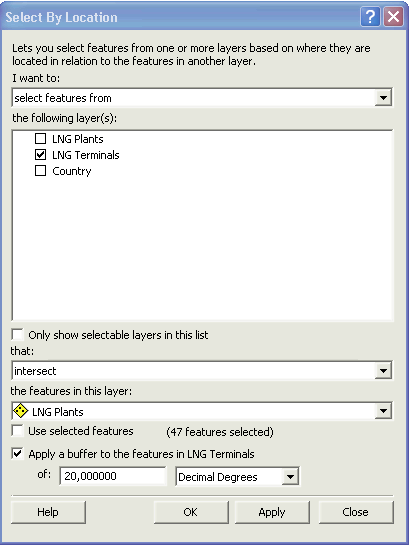The width and height of the screenshot is (409, 546).
Task: Click the Close button at bottom right
Action: click(x=356, y=512)
